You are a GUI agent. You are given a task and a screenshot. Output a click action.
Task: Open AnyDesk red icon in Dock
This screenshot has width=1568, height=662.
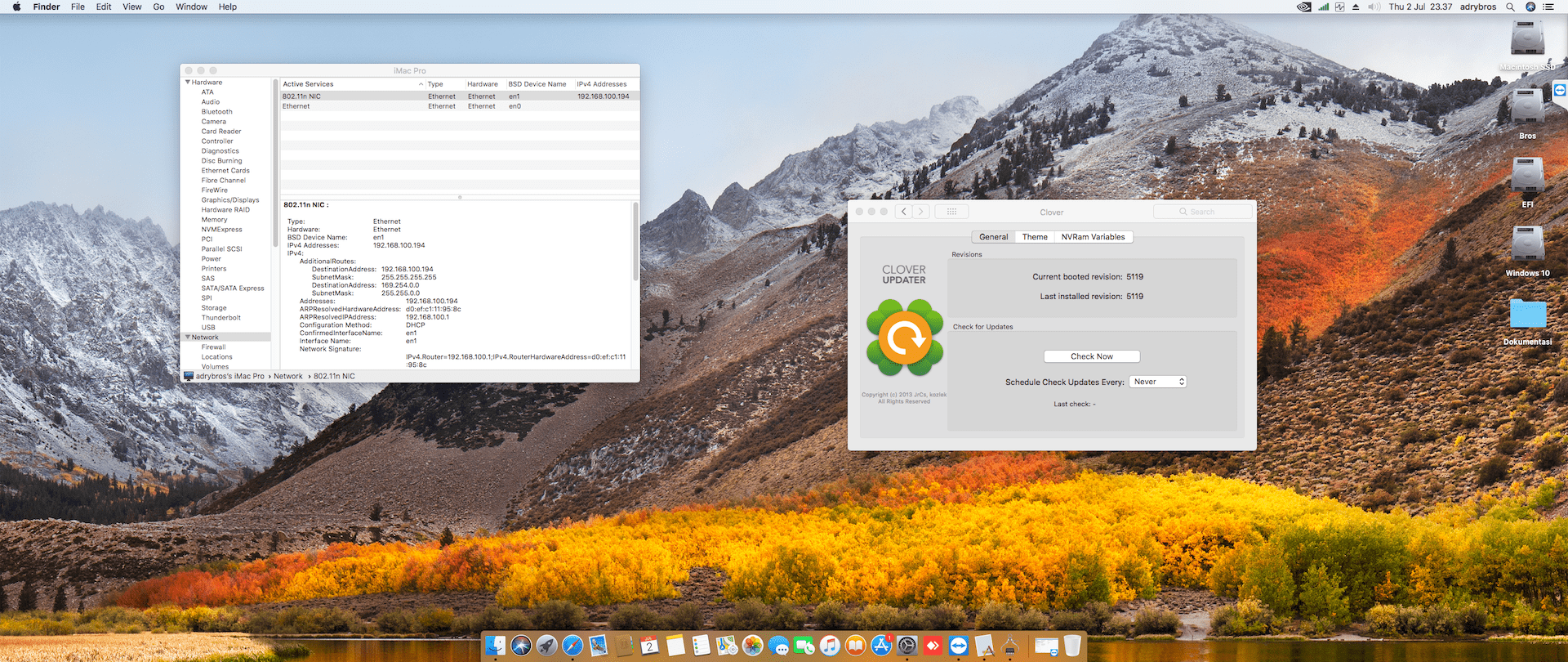tap(933, 646)
